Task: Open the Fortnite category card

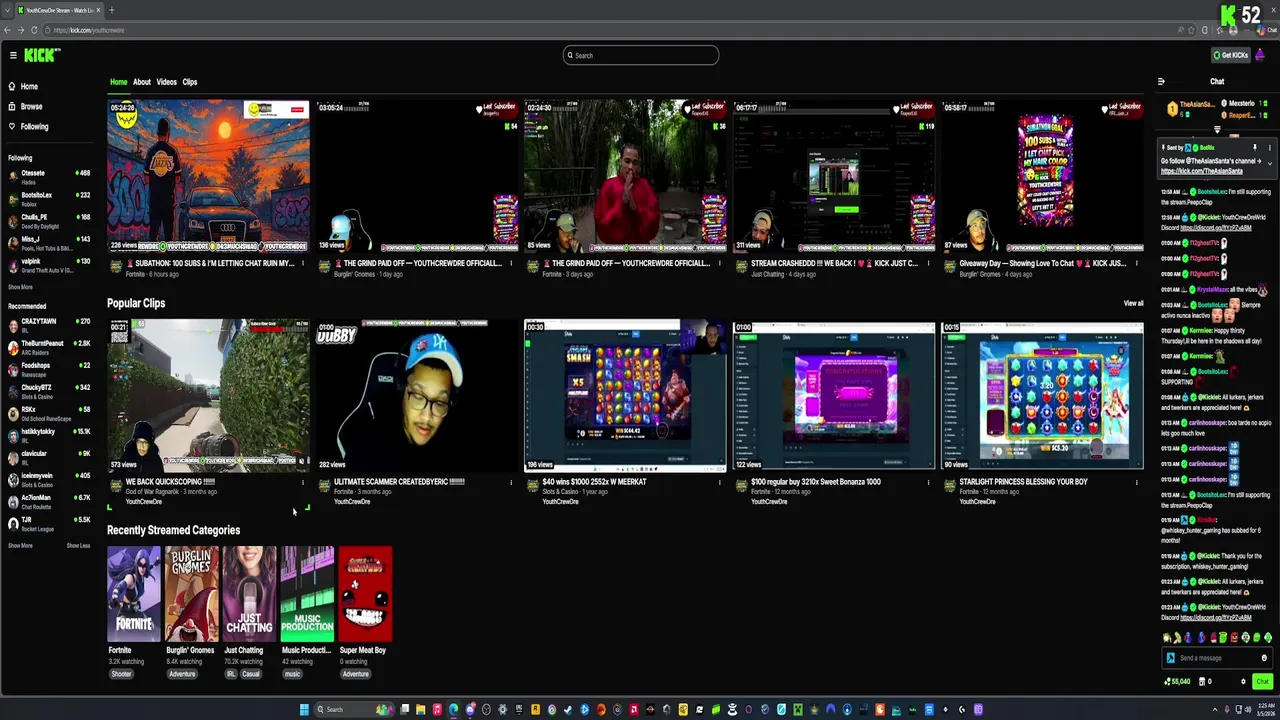Action: tap(134, 593)
